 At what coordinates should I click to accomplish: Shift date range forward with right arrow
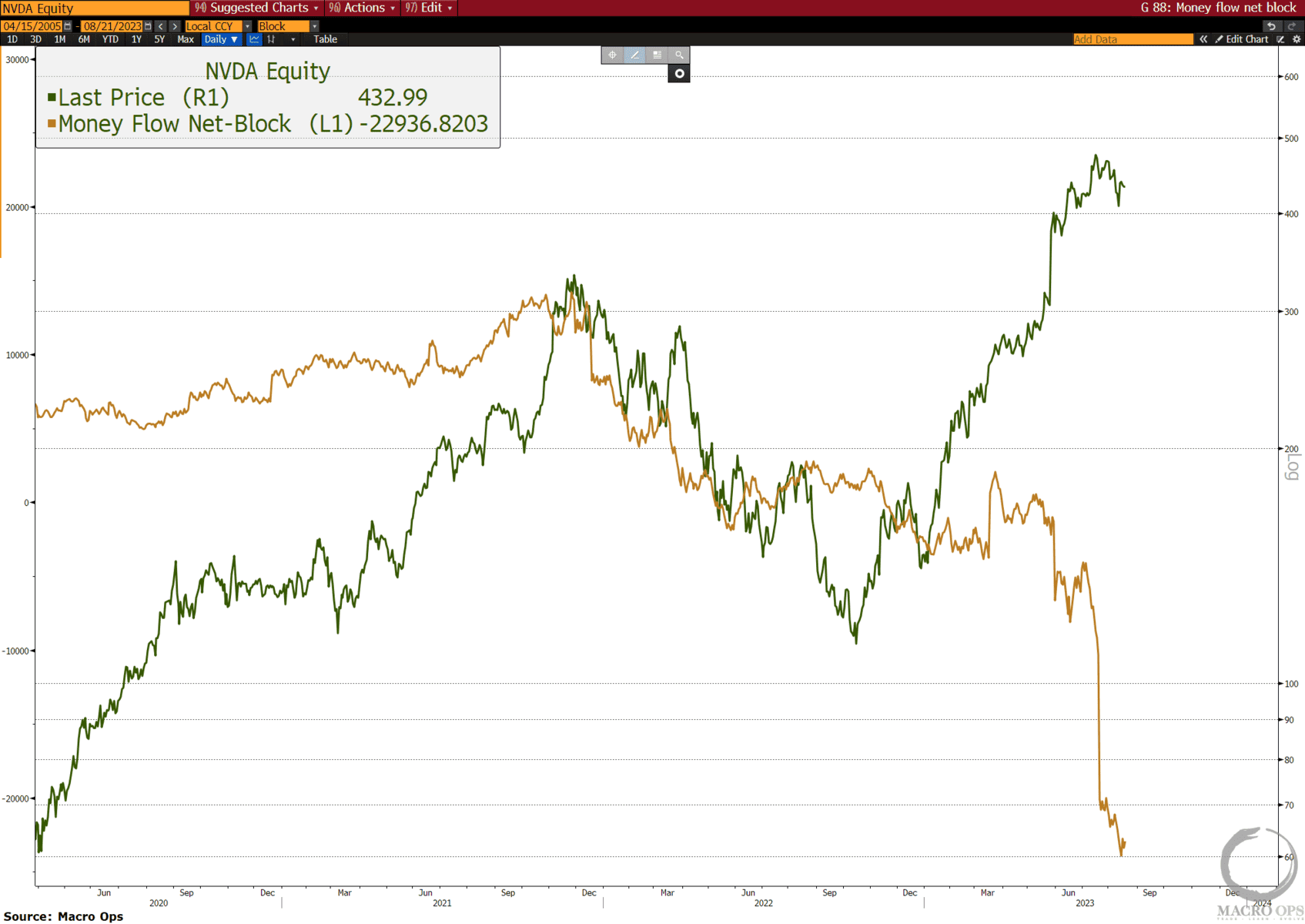tap(175, 26)
